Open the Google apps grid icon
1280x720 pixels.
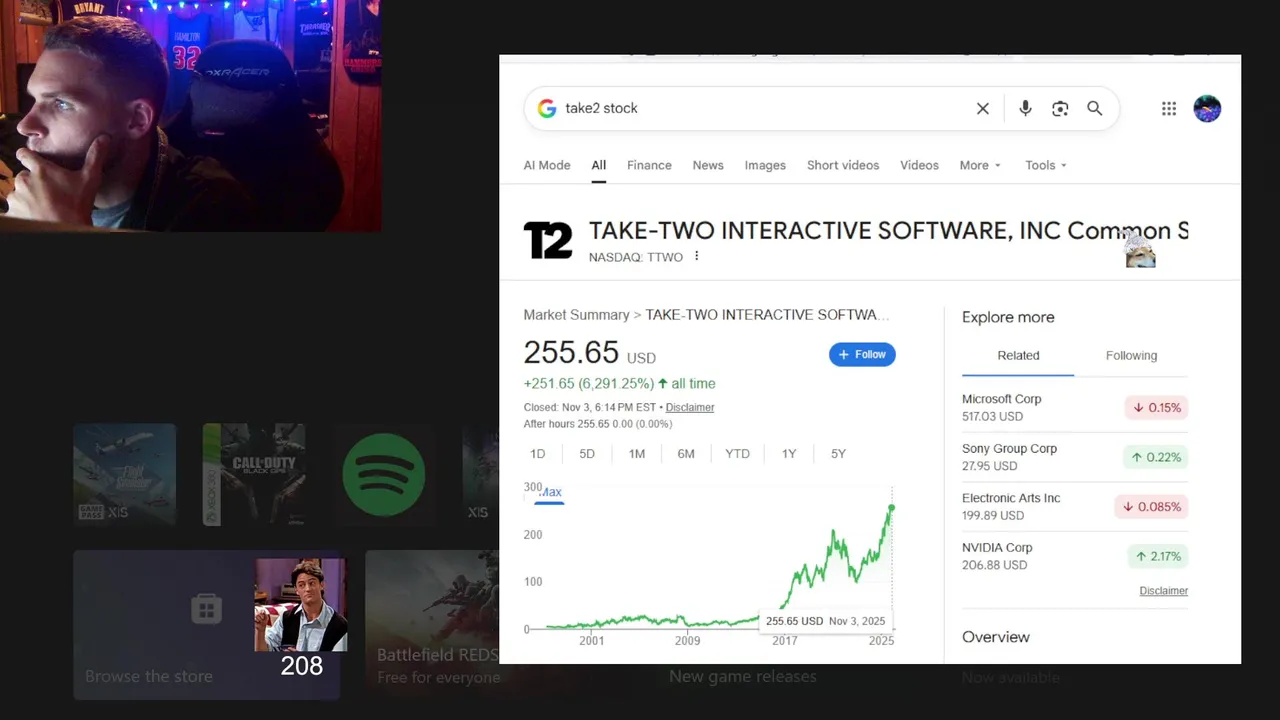[x=1169, y=108]
